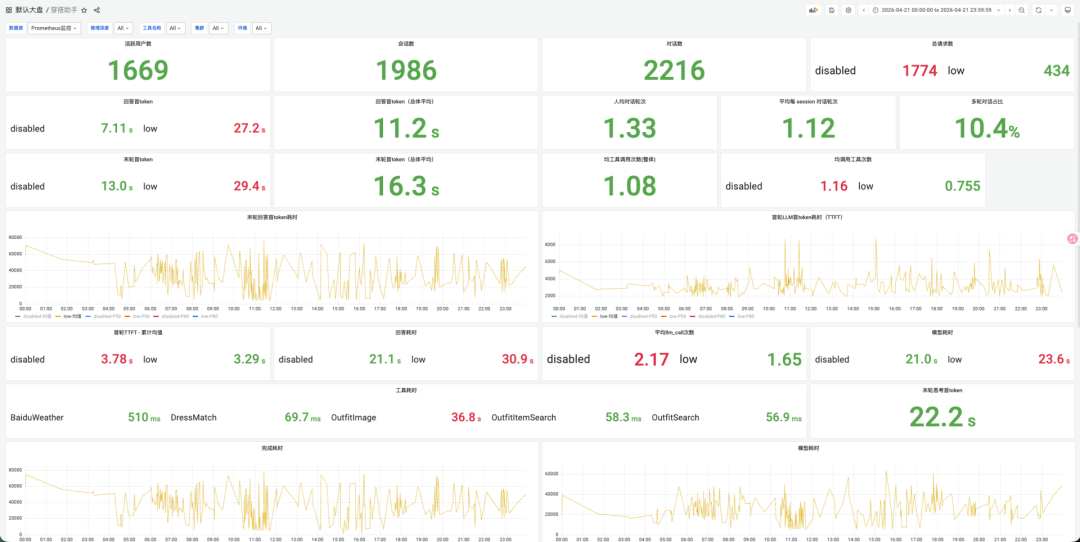Refresh the dashboard now
Image resolution: width=1080 pixels, height=542 pixels.
[x=1039, y=10]
